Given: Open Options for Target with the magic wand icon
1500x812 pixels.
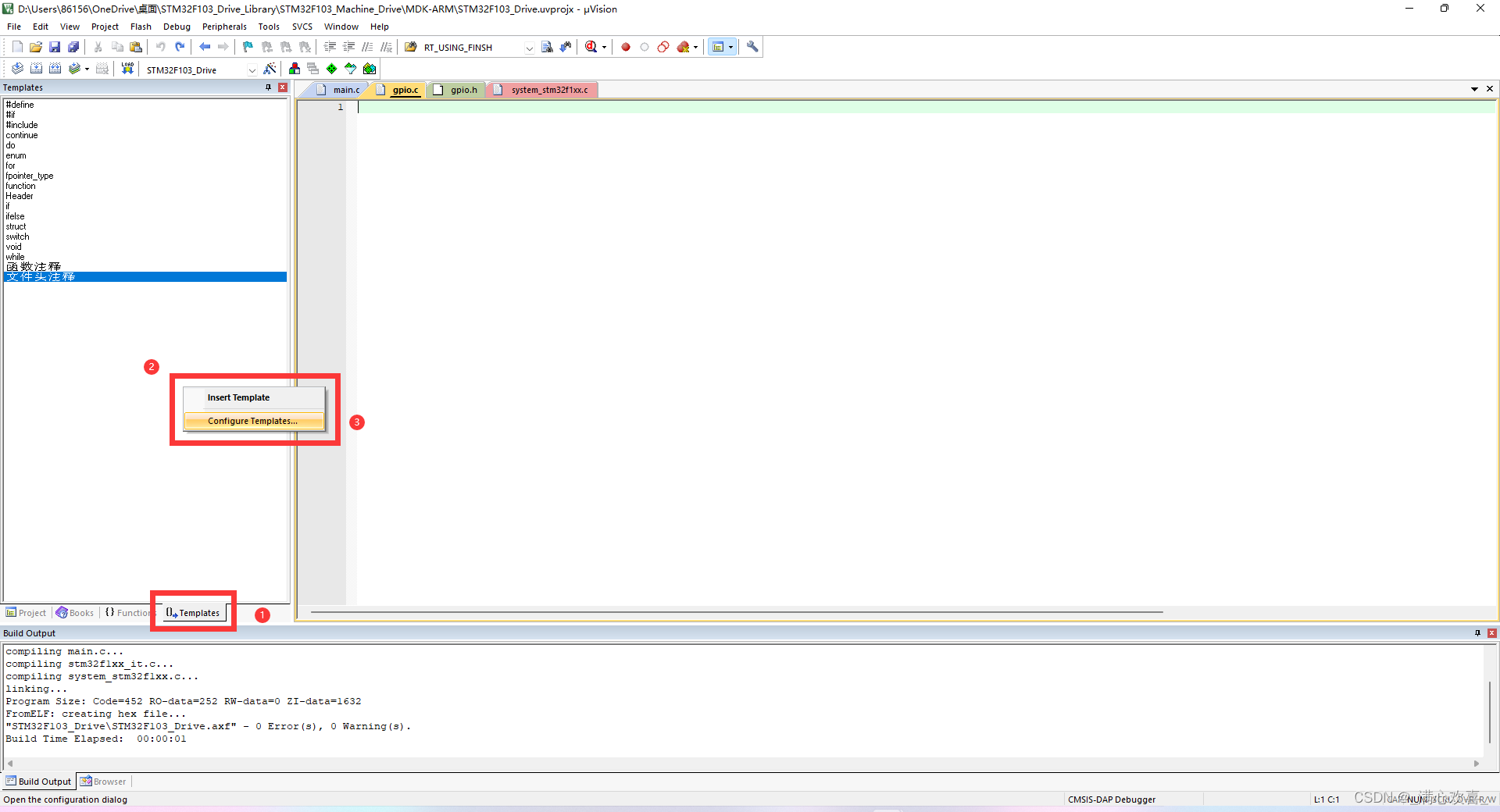Looking at the screenshot, I should point(270,69).
